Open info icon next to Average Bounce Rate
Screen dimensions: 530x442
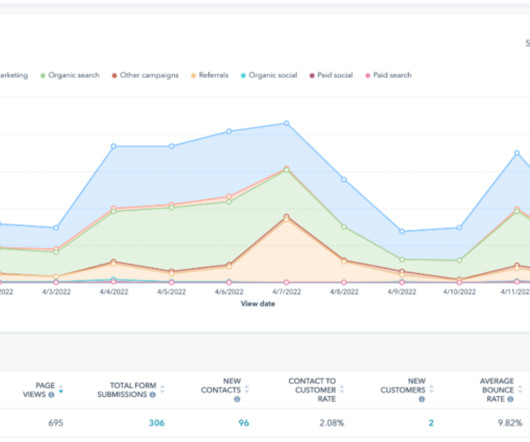coord(510,399)
